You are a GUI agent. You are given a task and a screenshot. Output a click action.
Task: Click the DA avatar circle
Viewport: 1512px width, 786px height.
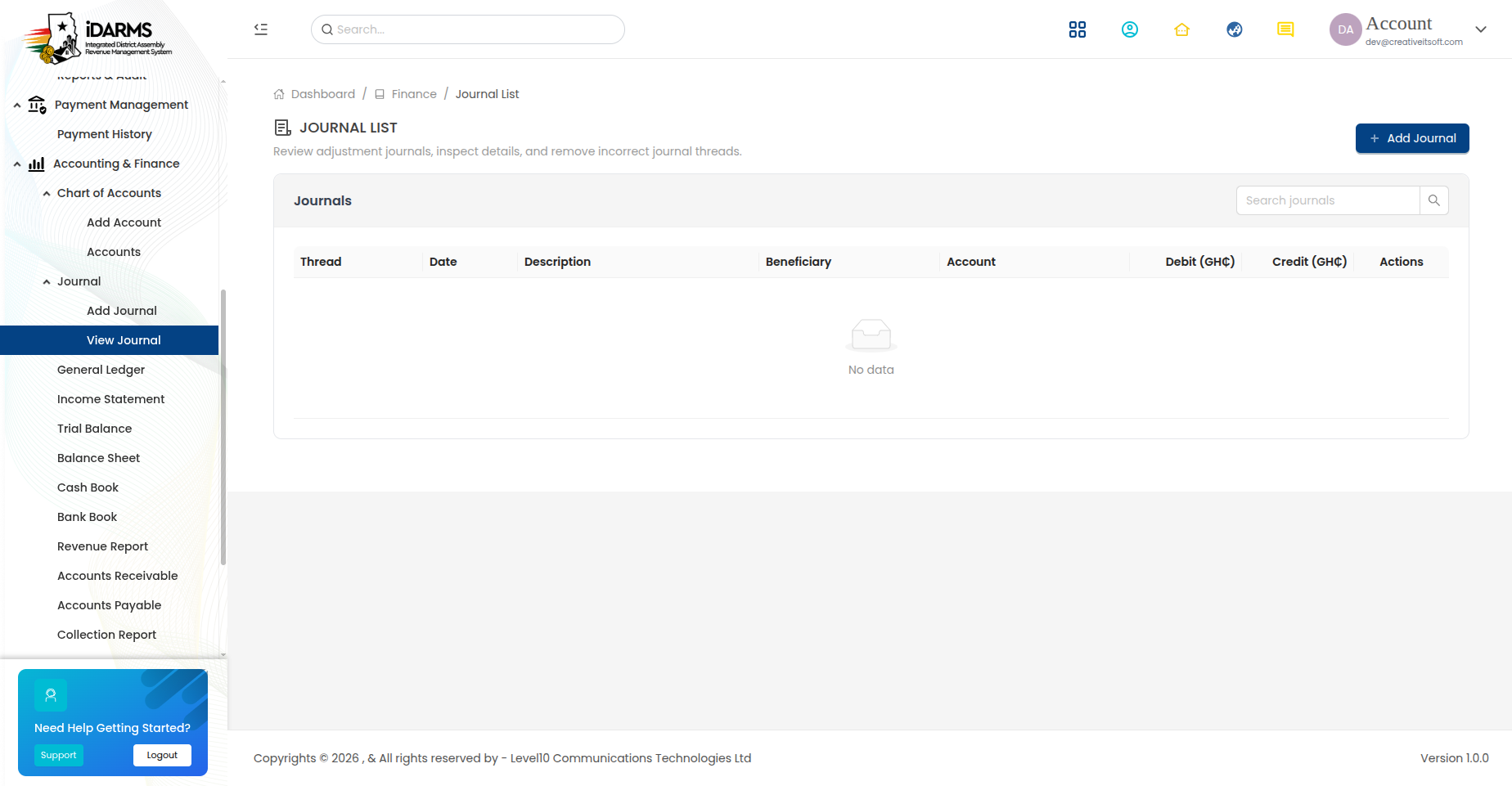coord(1345,29)
